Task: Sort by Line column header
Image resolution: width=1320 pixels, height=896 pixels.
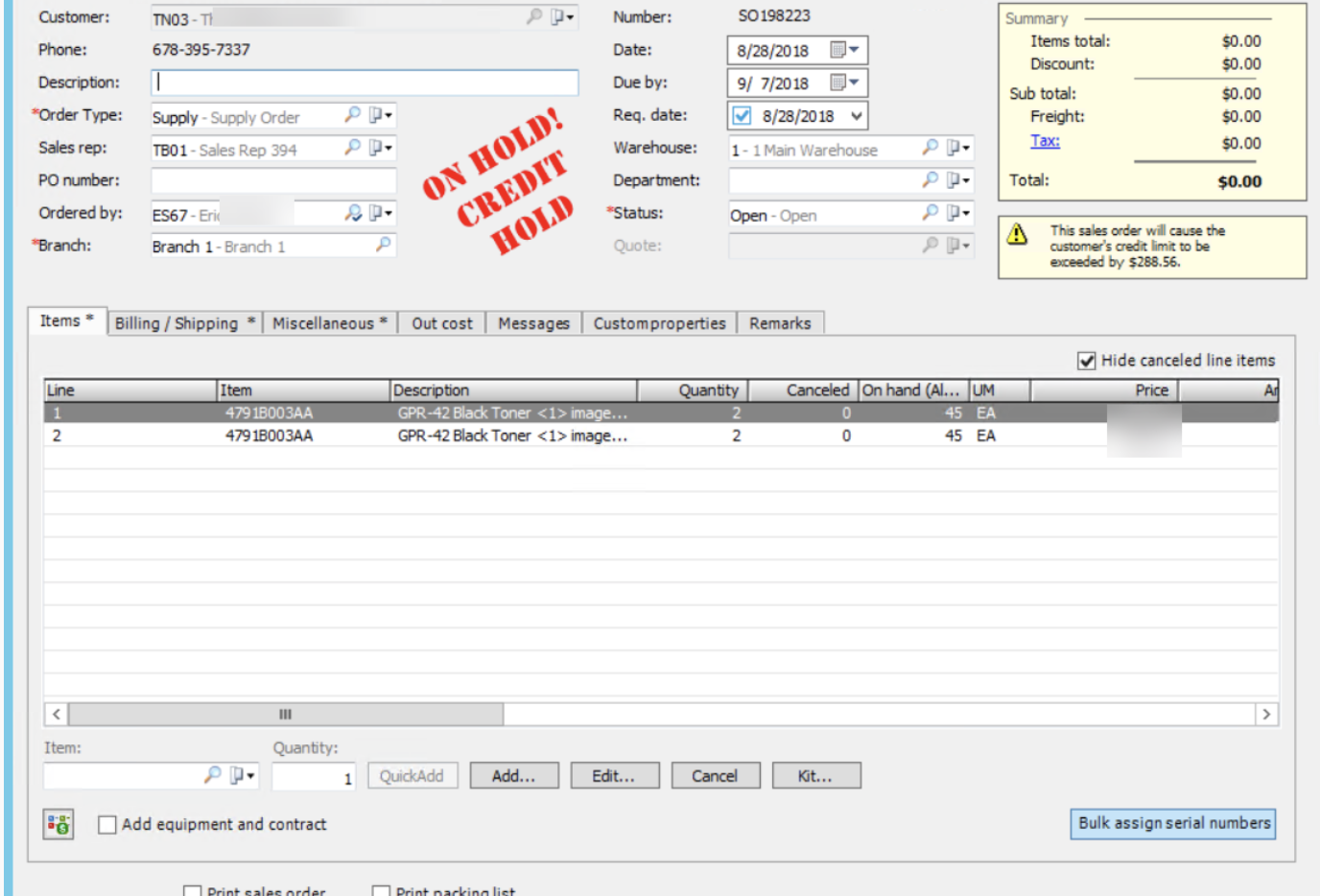Action: click(130, 390)
